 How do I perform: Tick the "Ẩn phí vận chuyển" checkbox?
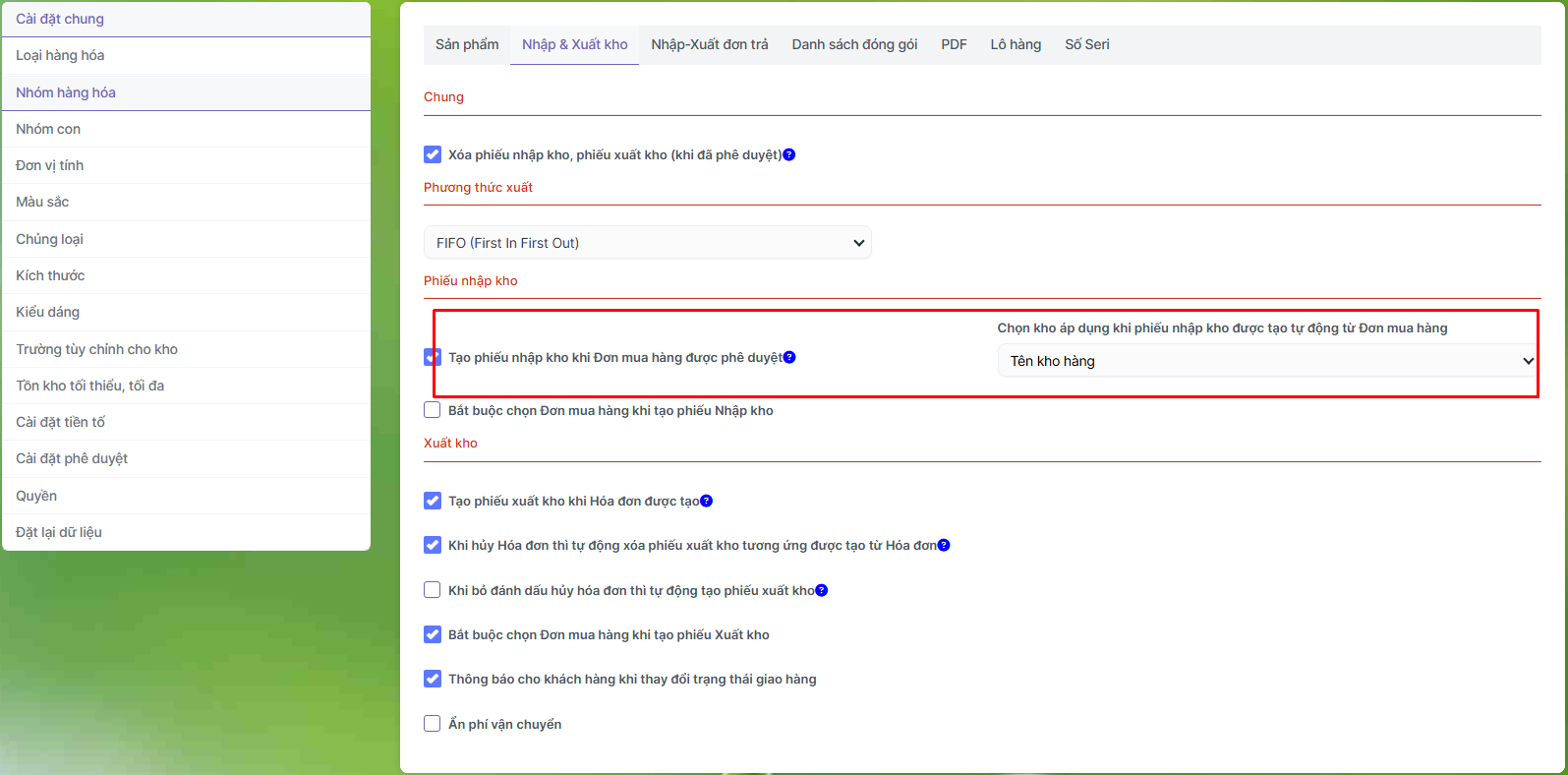(x=433, y=724)
